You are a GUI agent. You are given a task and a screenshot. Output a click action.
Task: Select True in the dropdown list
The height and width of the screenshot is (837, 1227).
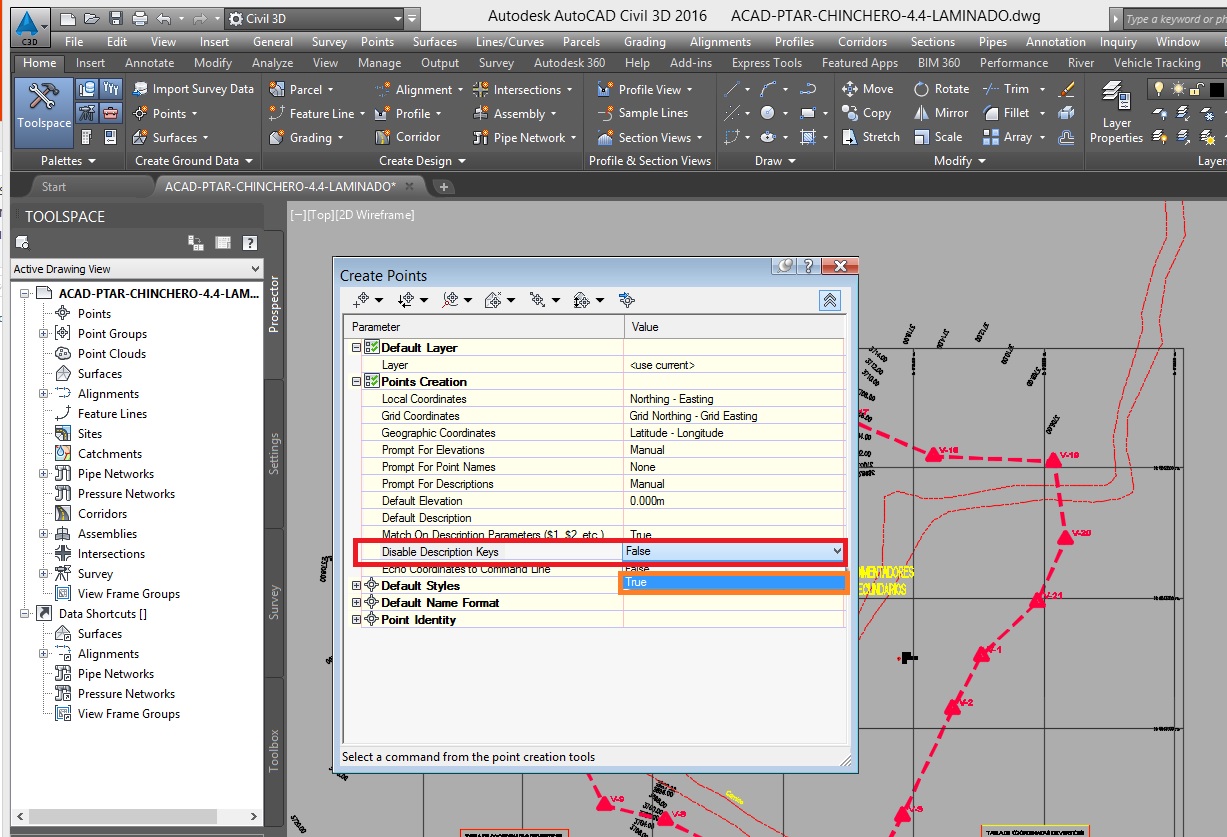pyautogui.click(x=734, y=582)
